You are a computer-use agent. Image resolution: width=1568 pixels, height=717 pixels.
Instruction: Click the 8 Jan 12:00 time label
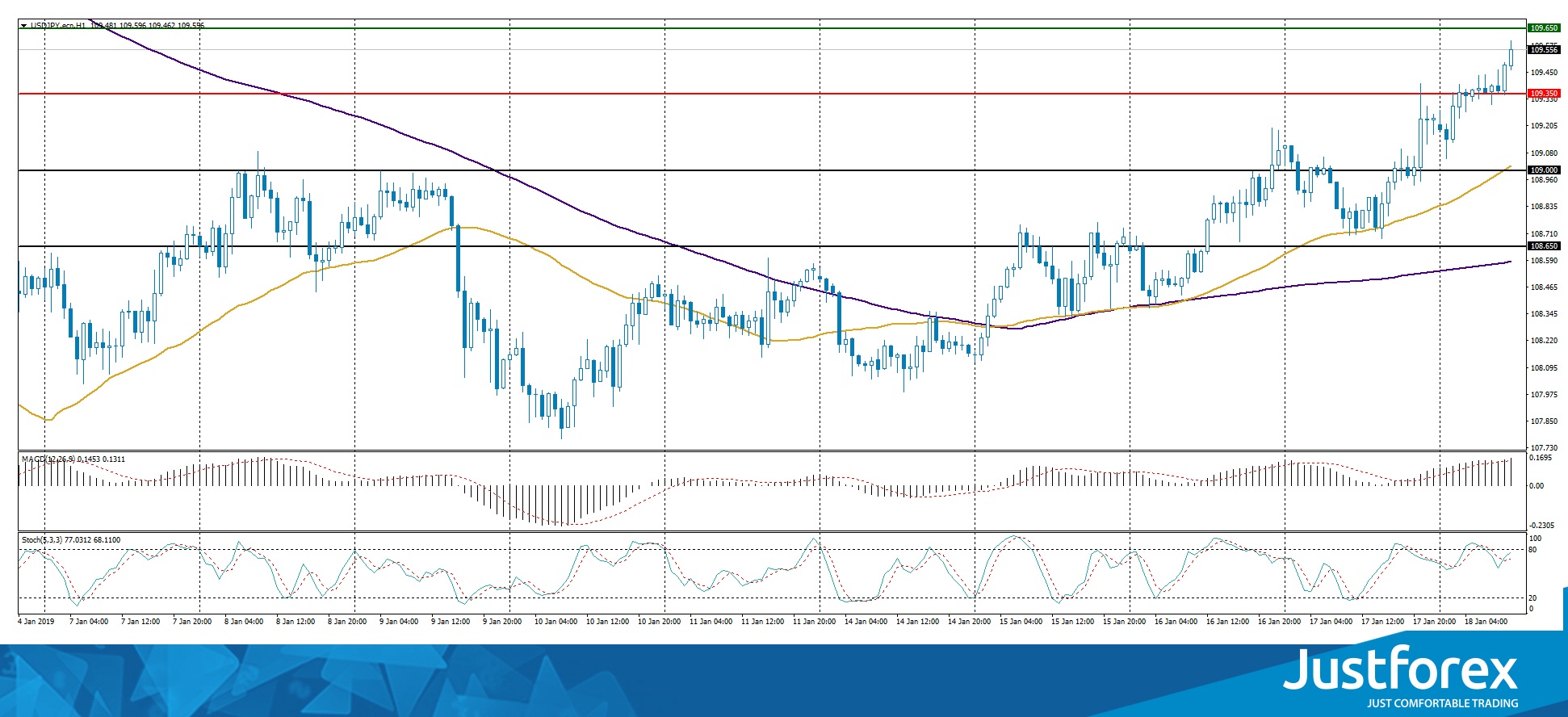point(296,622)
